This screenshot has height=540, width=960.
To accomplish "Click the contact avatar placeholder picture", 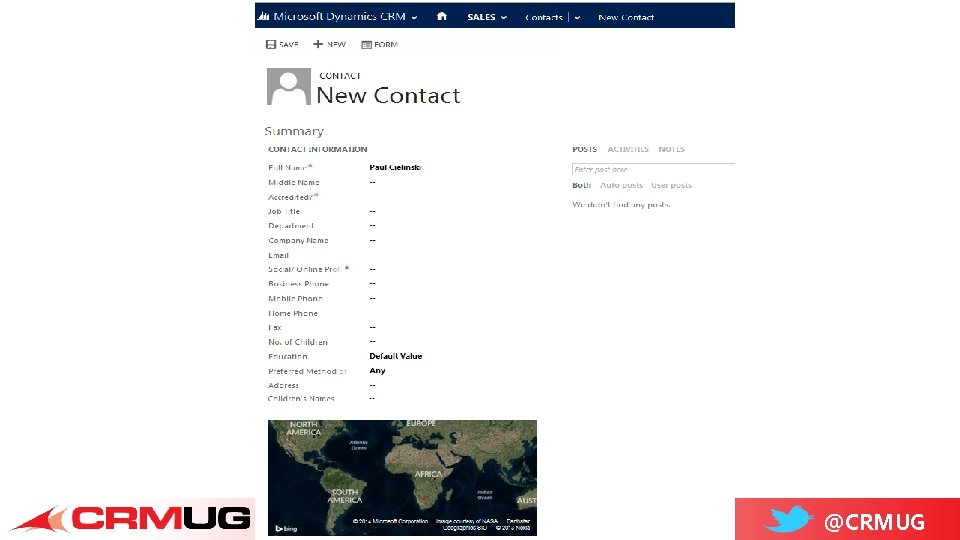I will (288, 86).
